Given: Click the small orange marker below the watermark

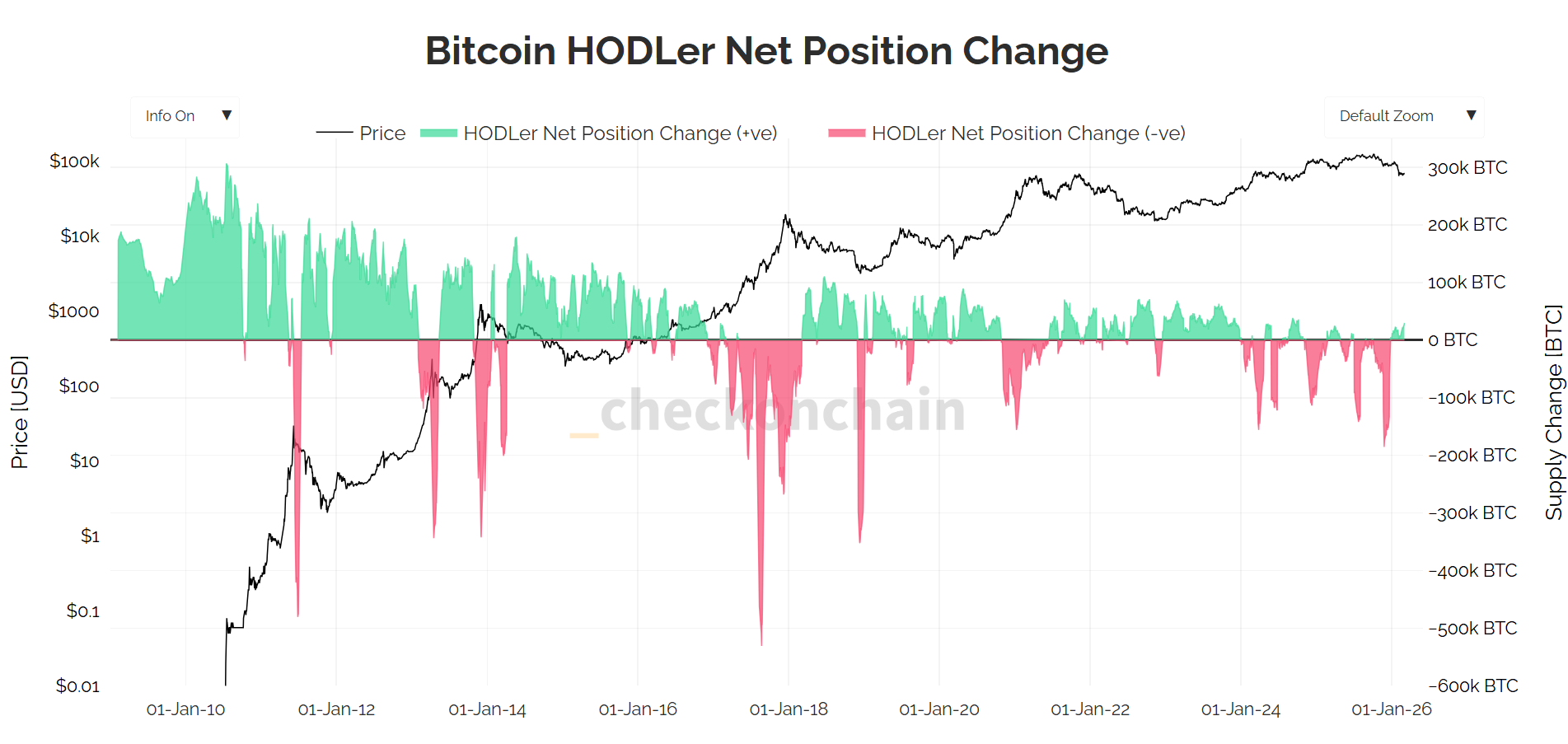Looking at the screenshot, I should point(583,434).
